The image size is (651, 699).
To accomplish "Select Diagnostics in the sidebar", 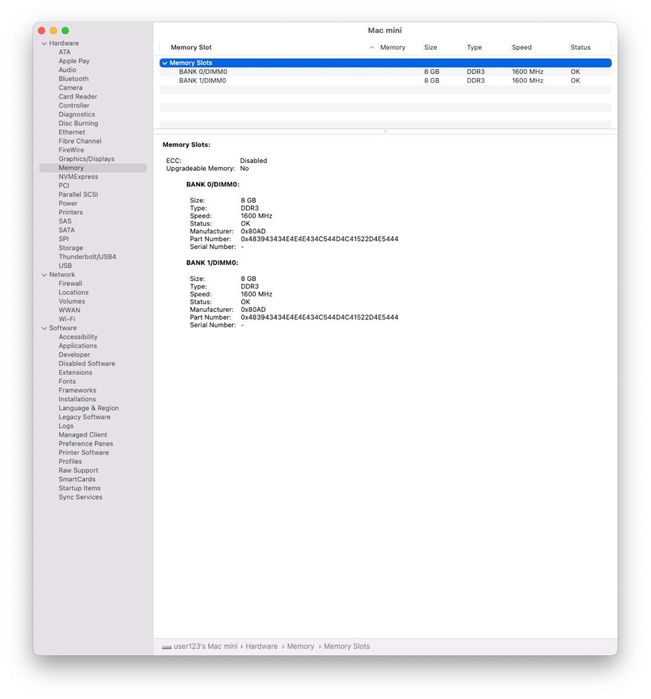I will point(76,115).
